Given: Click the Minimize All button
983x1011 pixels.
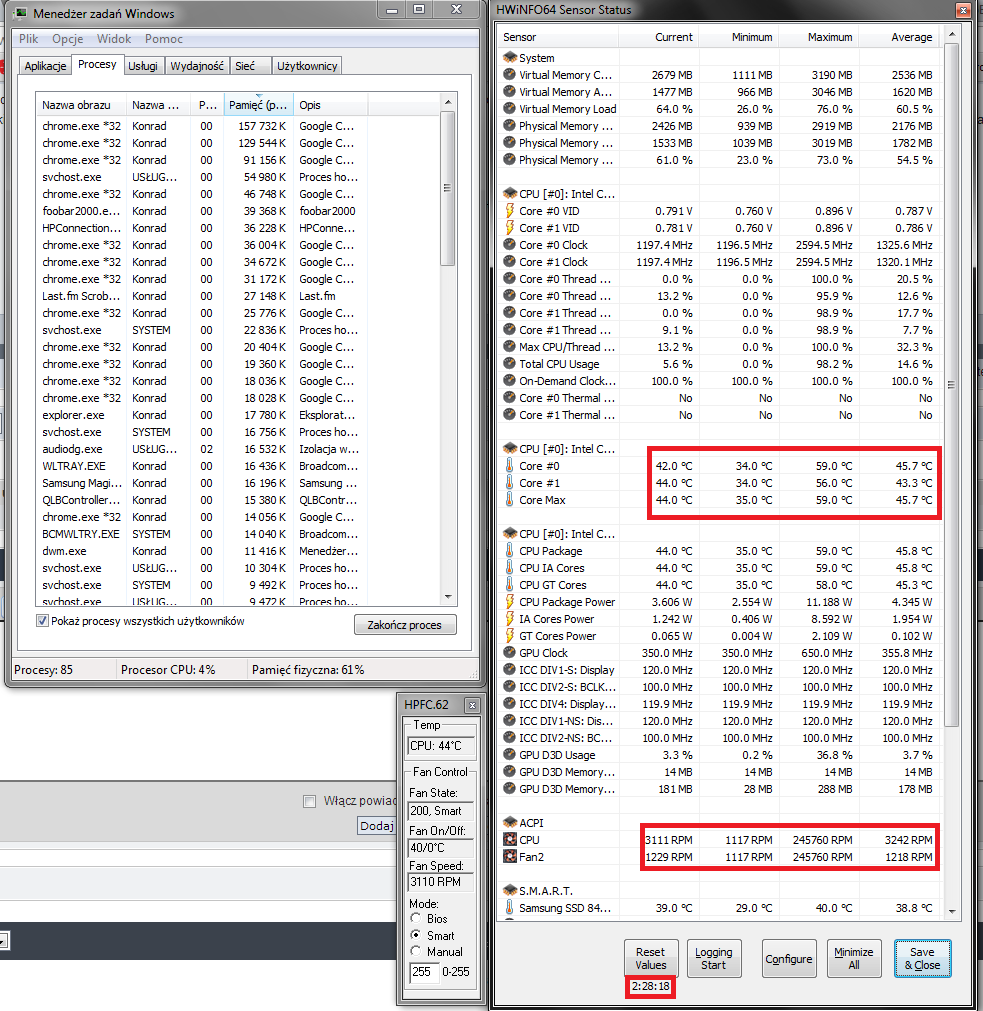Looking at the screenshot, I should [x=853, y=958].
